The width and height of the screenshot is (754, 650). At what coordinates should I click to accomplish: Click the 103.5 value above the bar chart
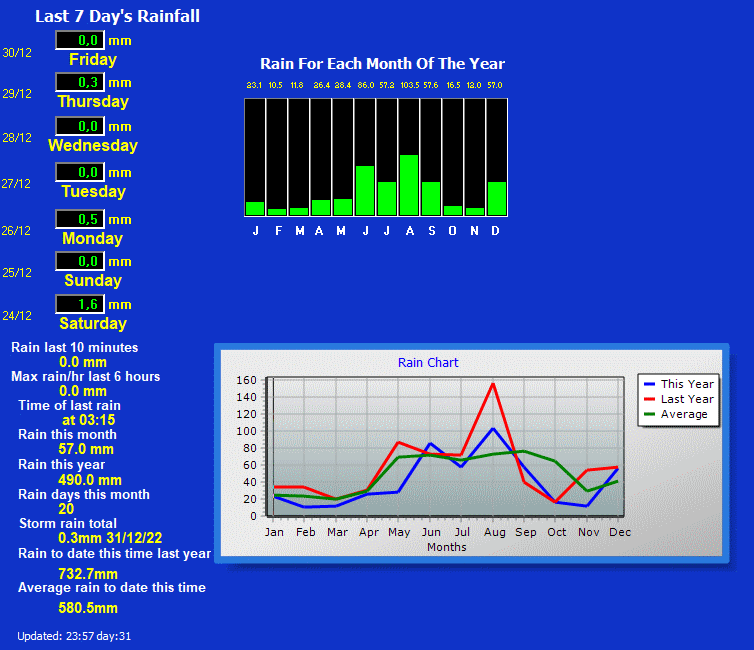(410, 85)
